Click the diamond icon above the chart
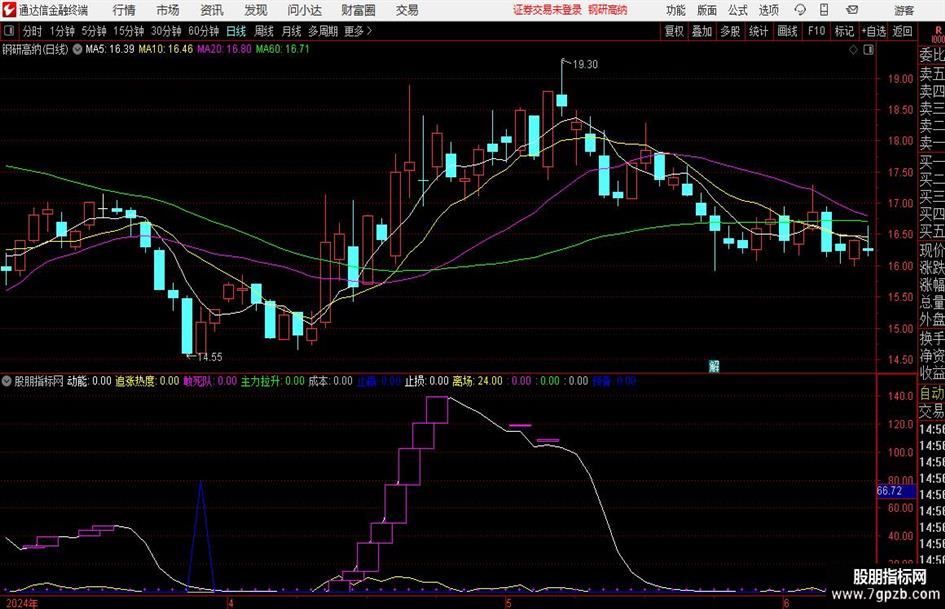 853,50
